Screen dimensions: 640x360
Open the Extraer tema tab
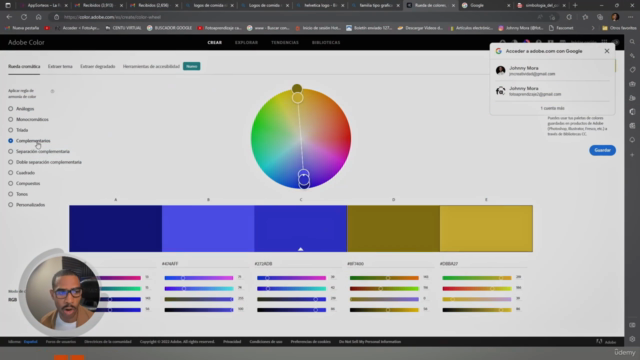click(x=60, y=67)
